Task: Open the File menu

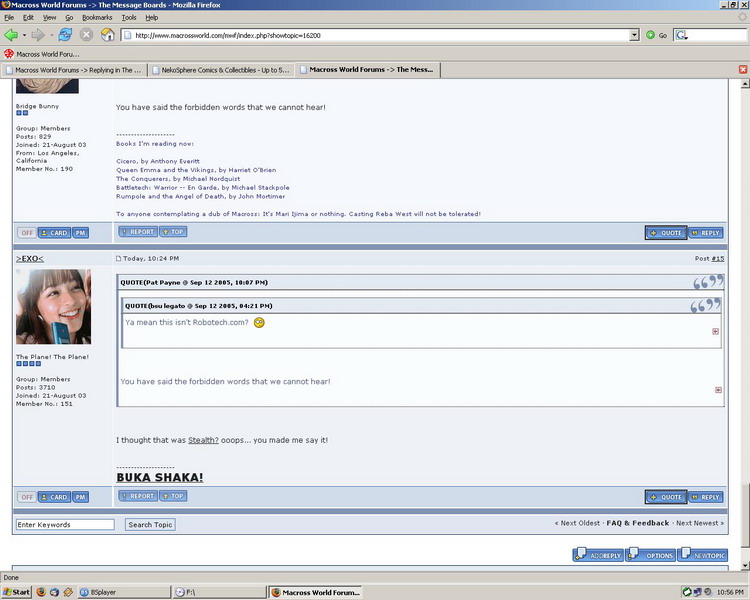Action: coord(9,18)
